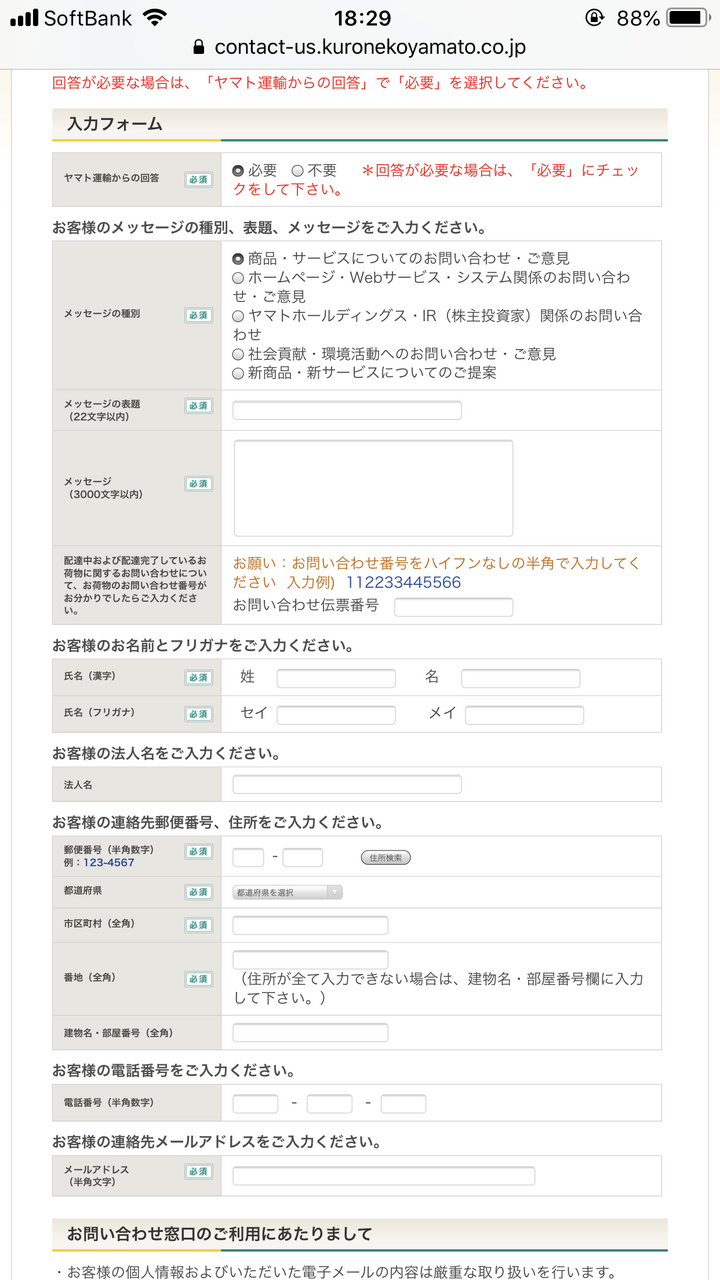Click the メイ furigana field
Viewport: 720px width, 1280px height.
(524, 715)
